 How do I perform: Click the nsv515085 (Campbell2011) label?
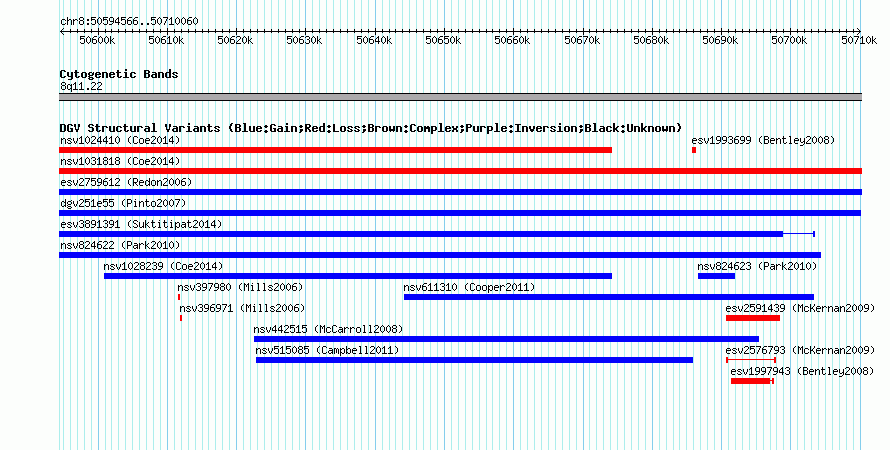[x=327, y=350]
